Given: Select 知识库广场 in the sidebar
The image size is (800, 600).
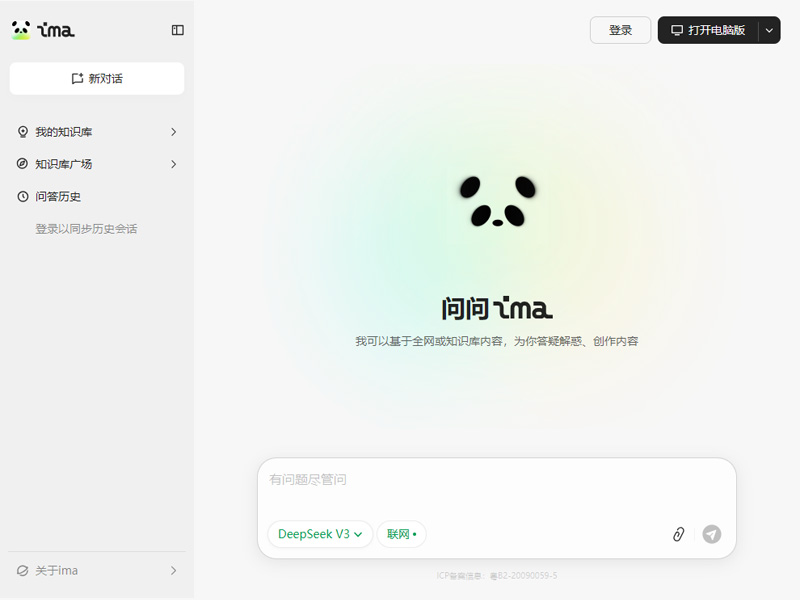Looking at the screenshot, I should [97, 164].
